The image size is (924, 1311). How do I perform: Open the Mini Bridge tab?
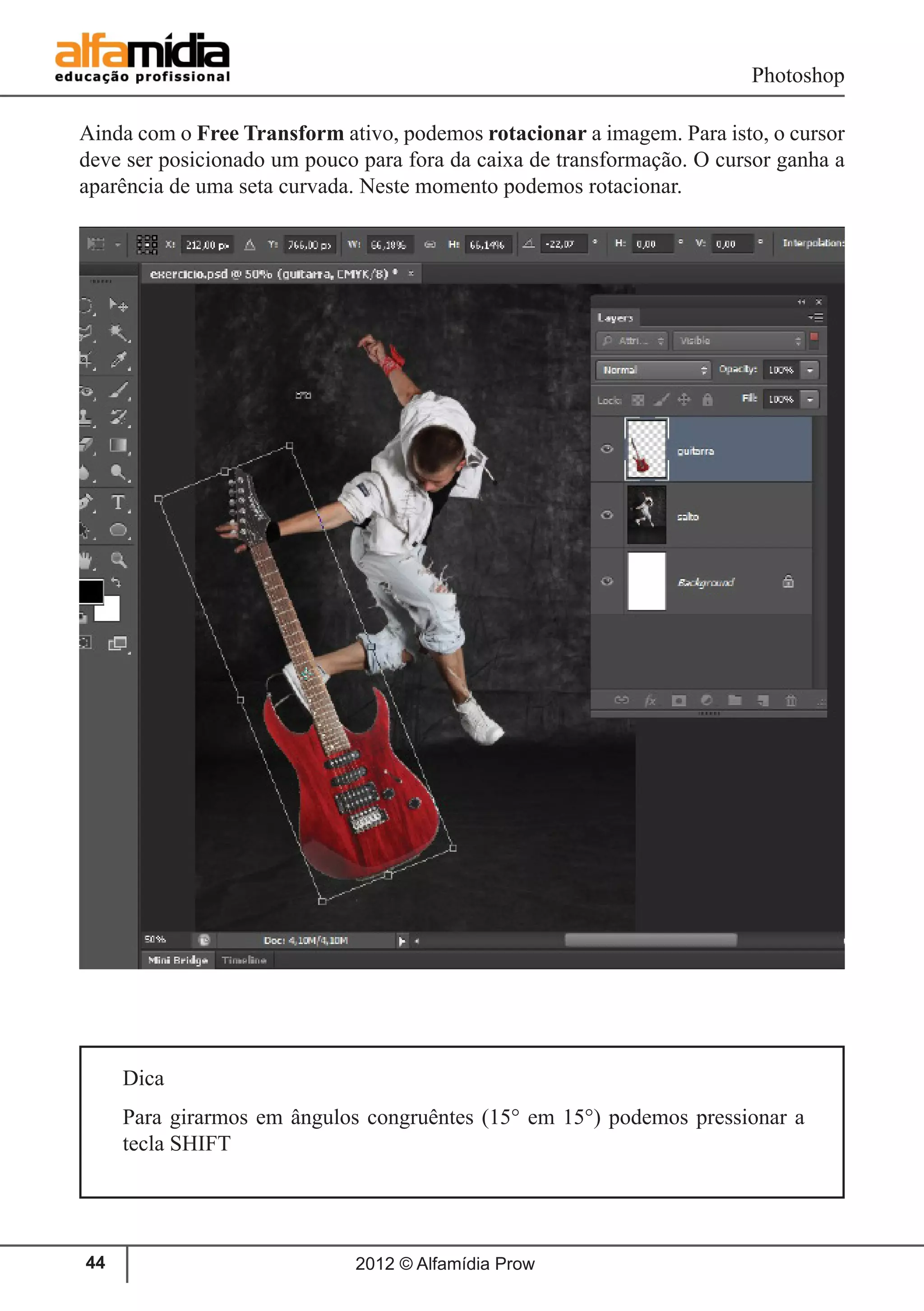(178, 960)
